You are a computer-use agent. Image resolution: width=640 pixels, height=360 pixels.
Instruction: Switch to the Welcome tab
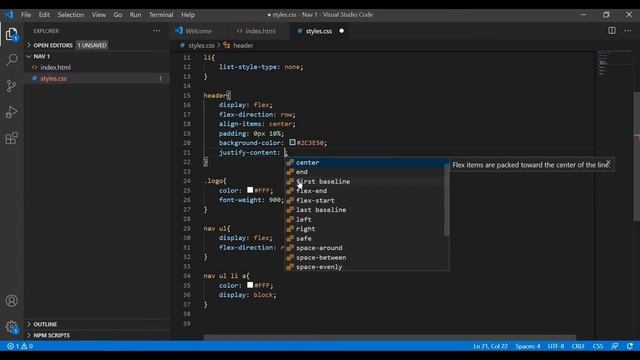[198, 31]
